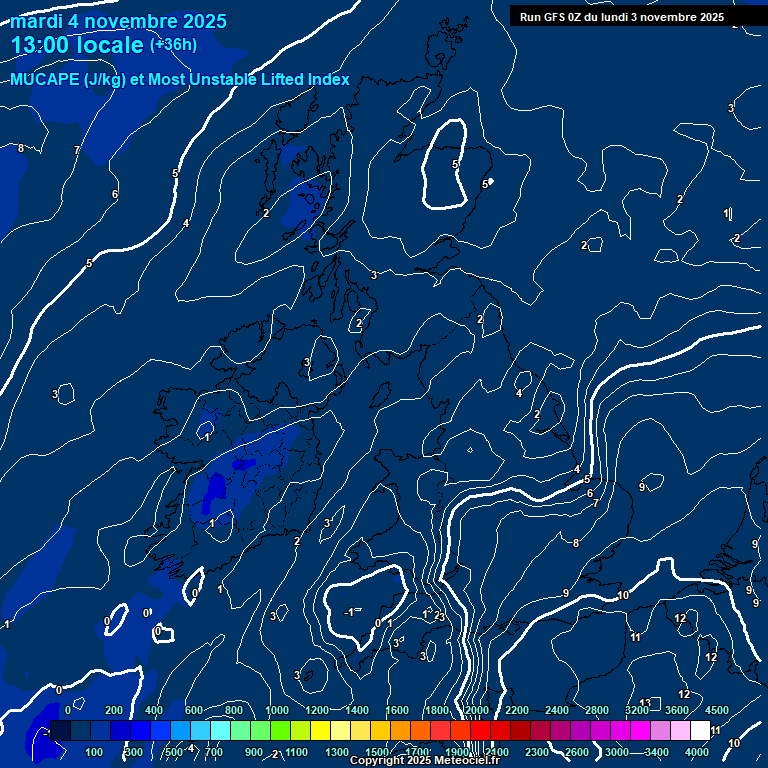Pick the bright red 2000 legend swatch
The height and width of the screenshot is (768, 768).
[x=480, y=731]
